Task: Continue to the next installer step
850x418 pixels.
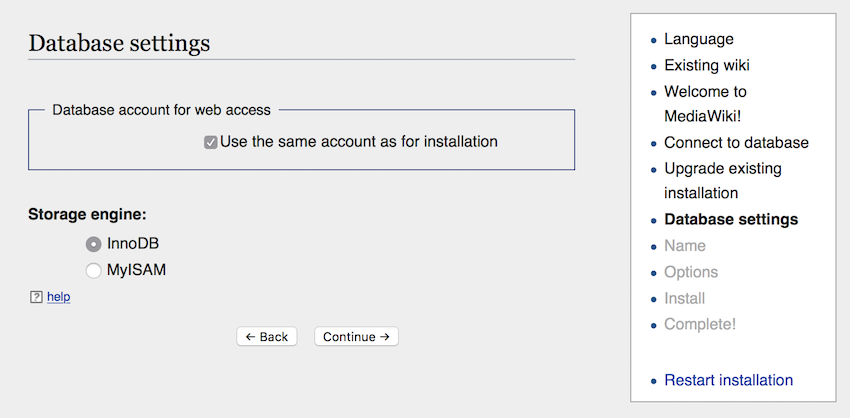Action: coord(356,337)
